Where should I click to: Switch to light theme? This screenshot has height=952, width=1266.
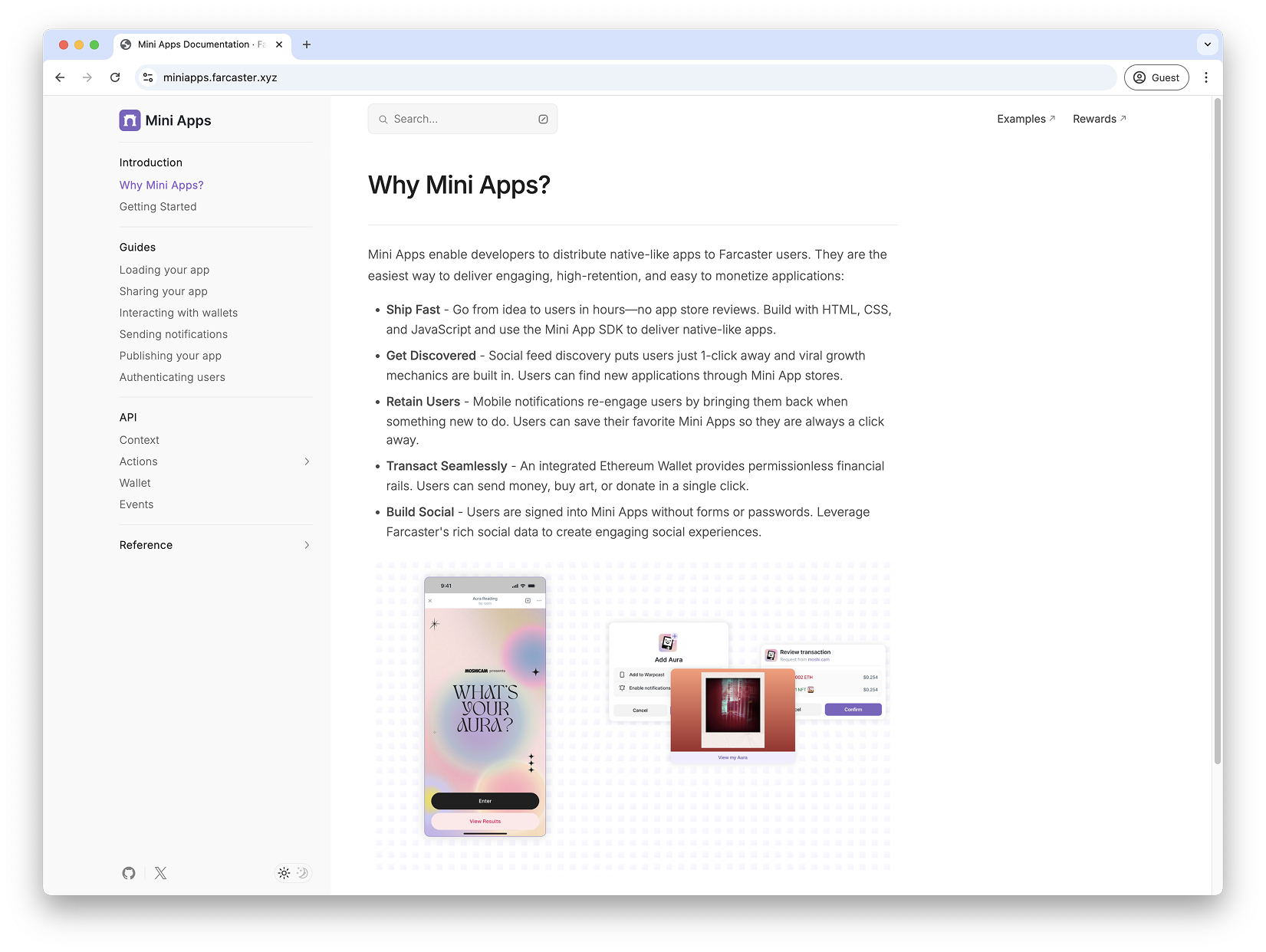[284, 873]
